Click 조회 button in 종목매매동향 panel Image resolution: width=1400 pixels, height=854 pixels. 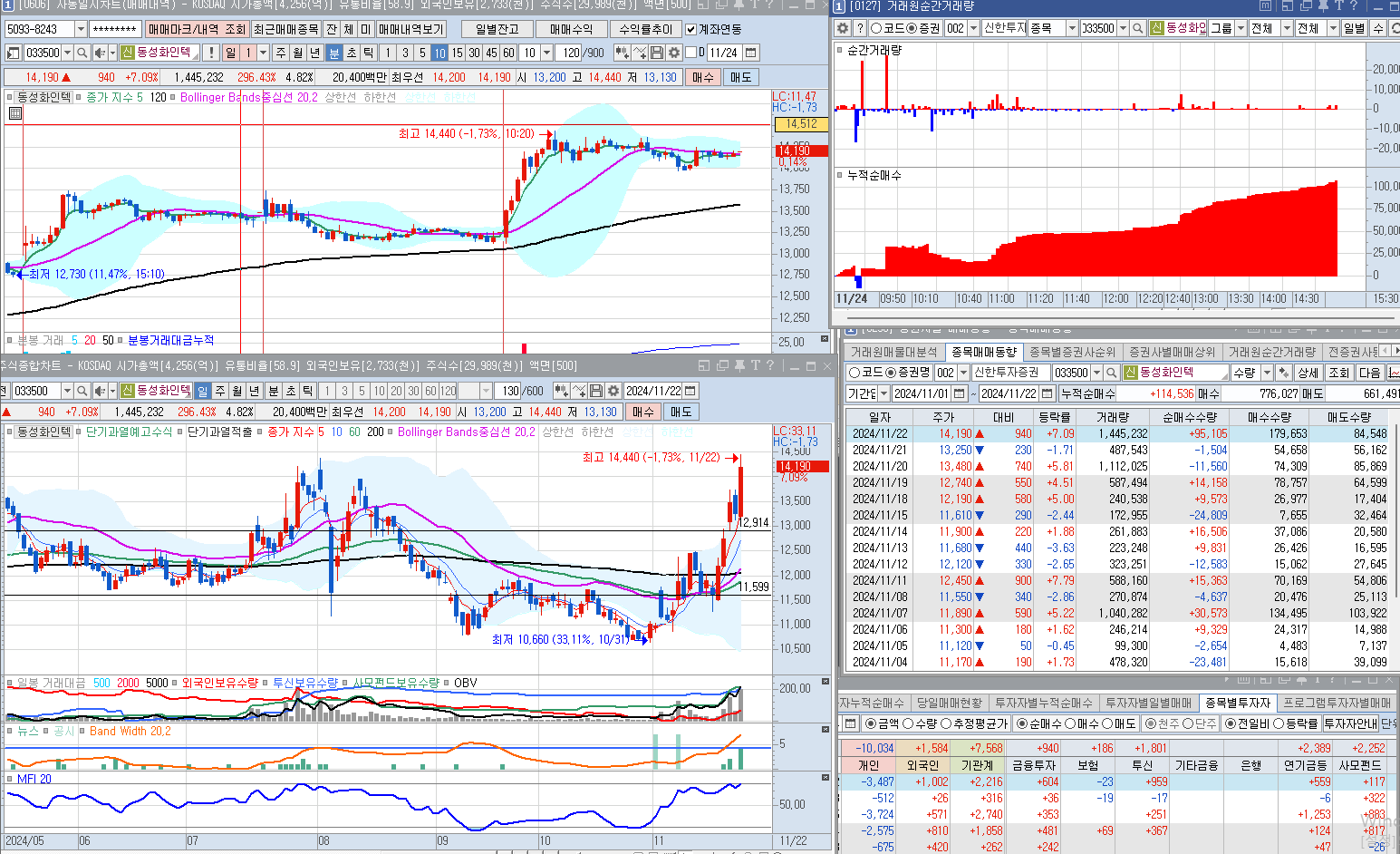[1339, 373]
